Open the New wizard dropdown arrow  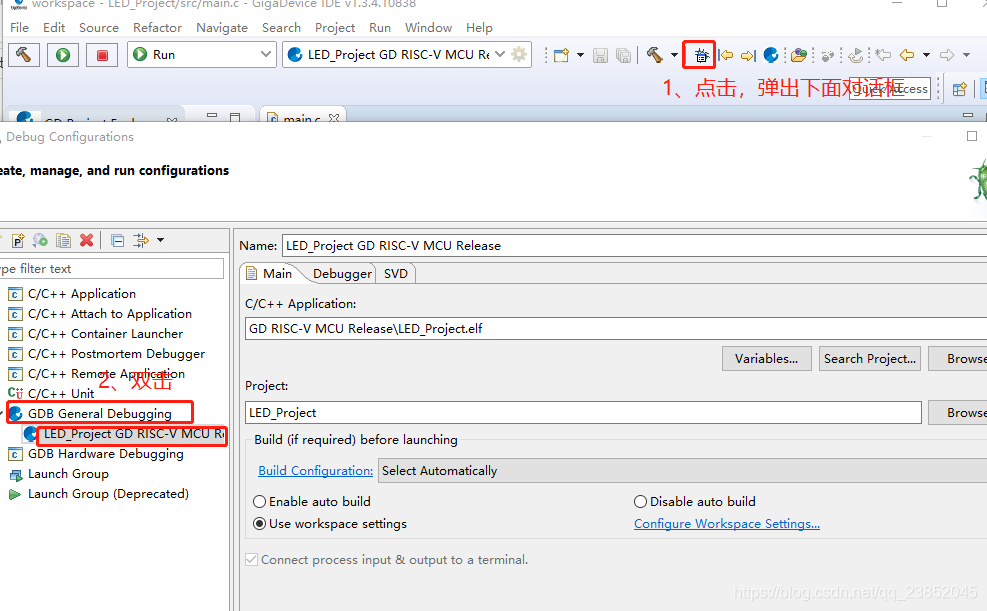click(580, 55)
